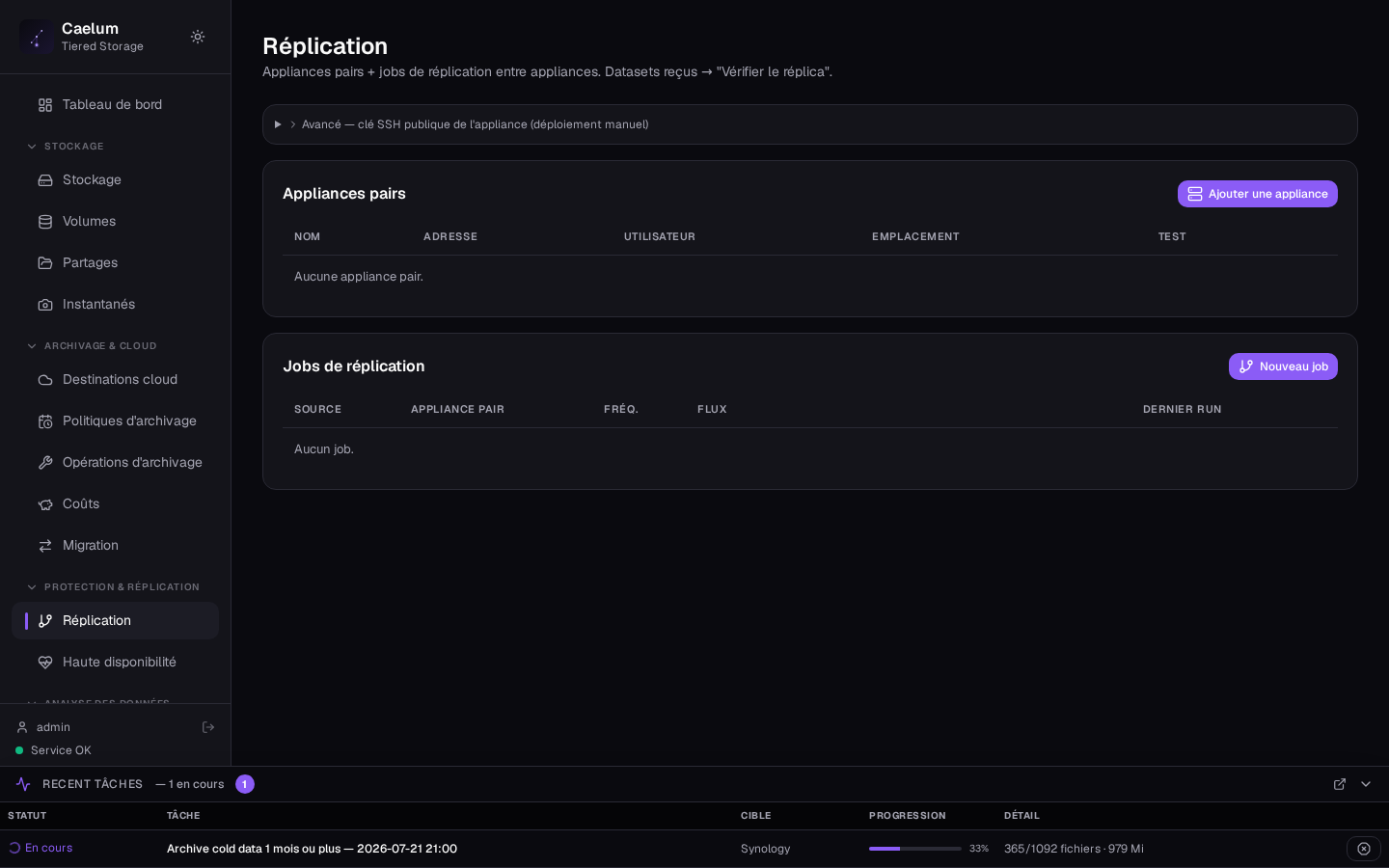Click the 365/1092 fichiers detail text

1074,849
